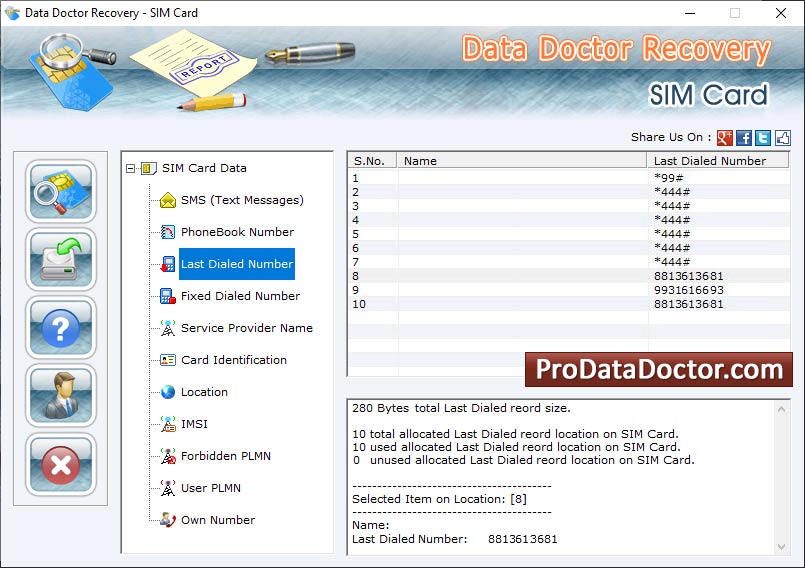
Task: Click the Forbidden PLMN tower icon
Action: 168,456
